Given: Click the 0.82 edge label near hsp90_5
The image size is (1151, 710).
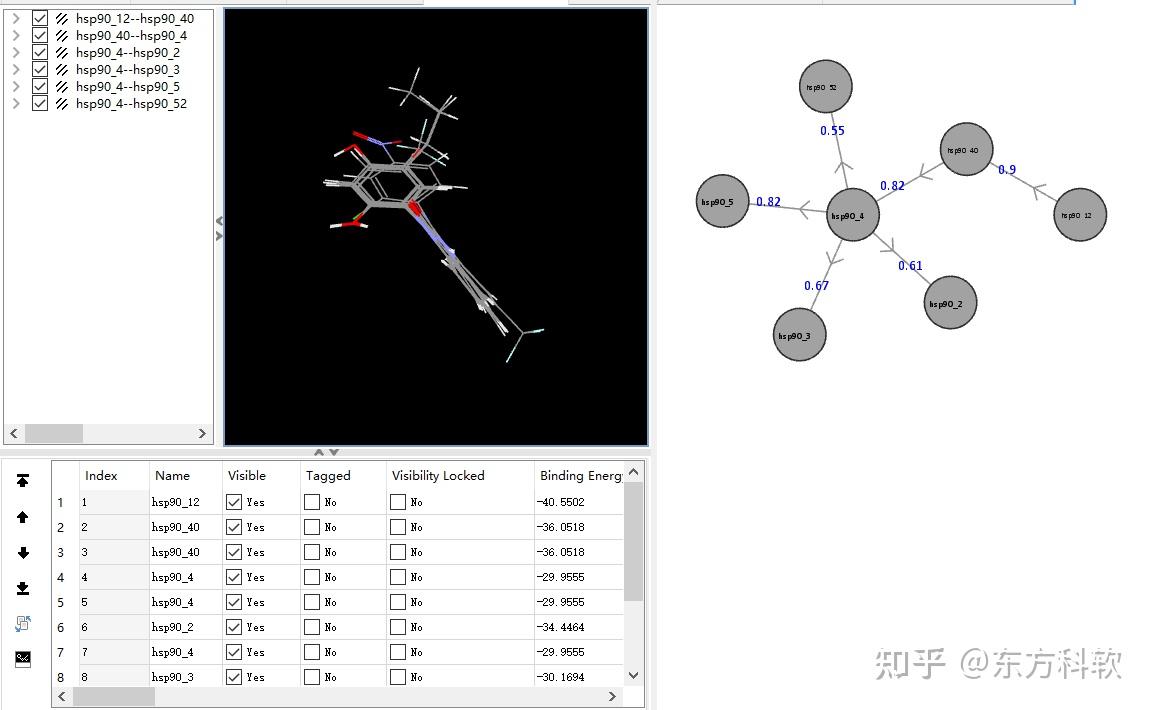Looking at the screenshot, I should [768, 201].
